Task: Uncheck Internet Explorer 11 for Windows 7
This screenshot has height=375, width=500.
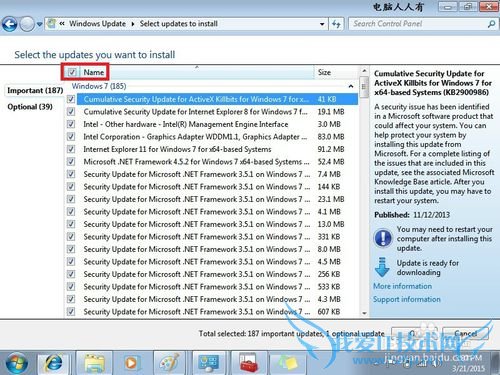Action: 71,149
